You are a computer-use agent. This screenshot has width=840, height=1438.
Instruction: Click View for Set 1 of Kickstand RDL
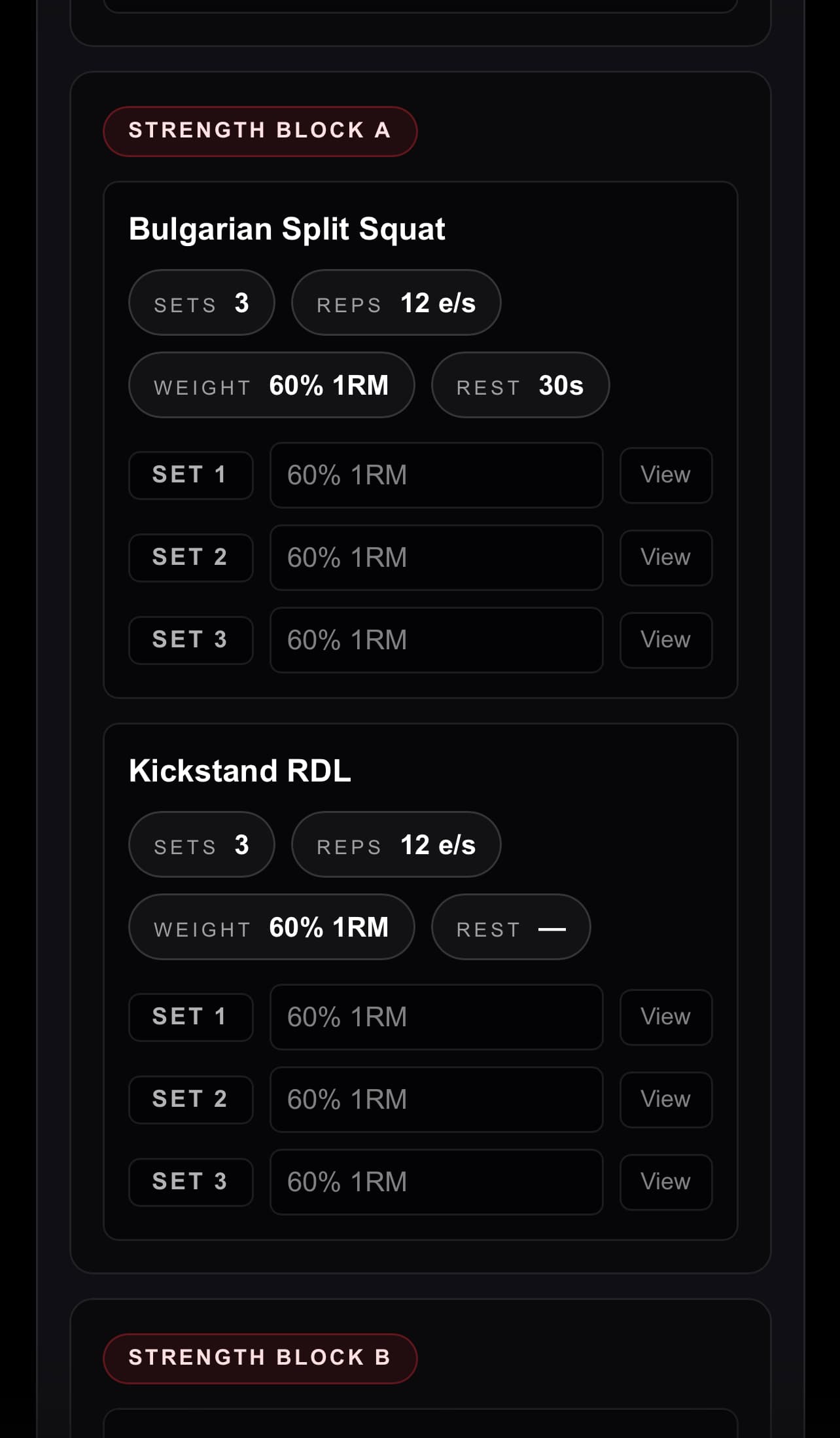click(x=665, y=1016)
